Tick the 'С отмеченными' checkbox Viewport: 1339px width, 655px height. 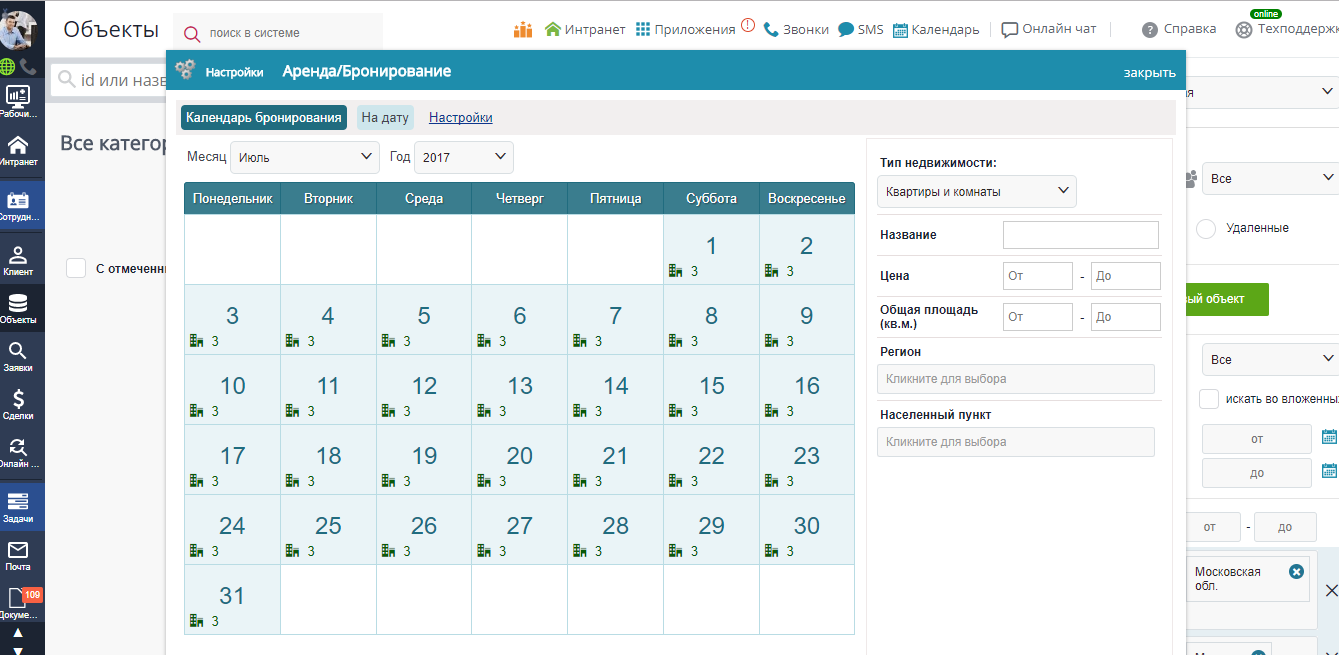(75, 268)
